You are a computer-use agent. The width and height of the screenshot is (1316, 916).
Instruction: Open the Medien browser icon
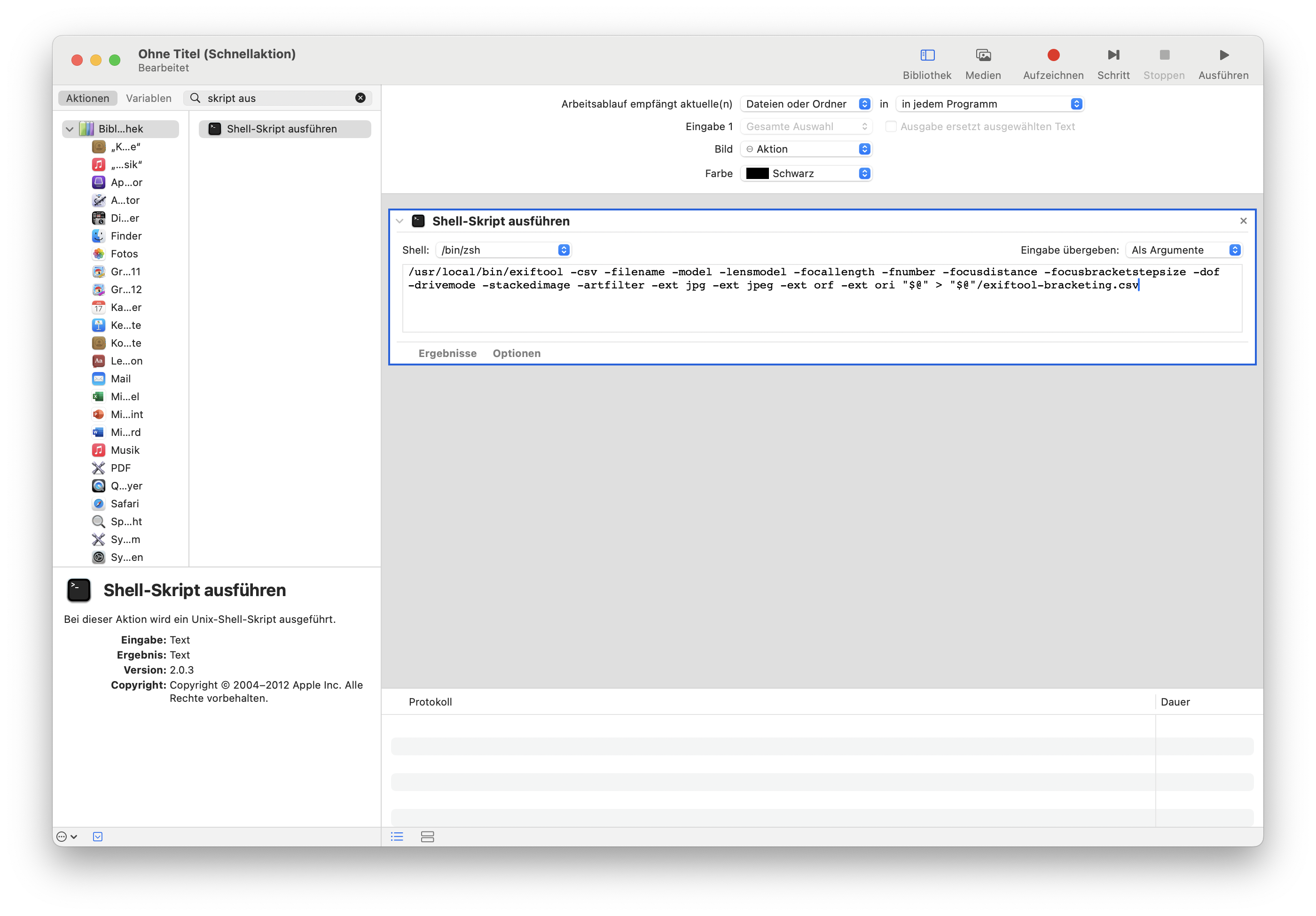(983, 55)
